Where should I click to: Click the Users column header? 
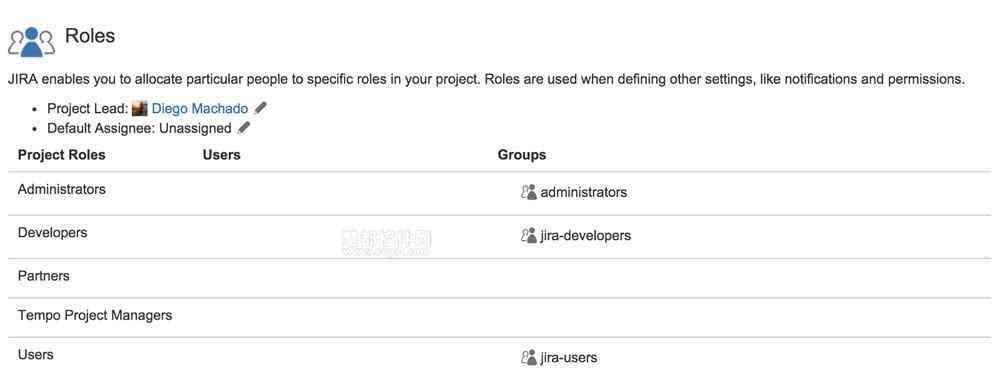[x=221, y=155]
